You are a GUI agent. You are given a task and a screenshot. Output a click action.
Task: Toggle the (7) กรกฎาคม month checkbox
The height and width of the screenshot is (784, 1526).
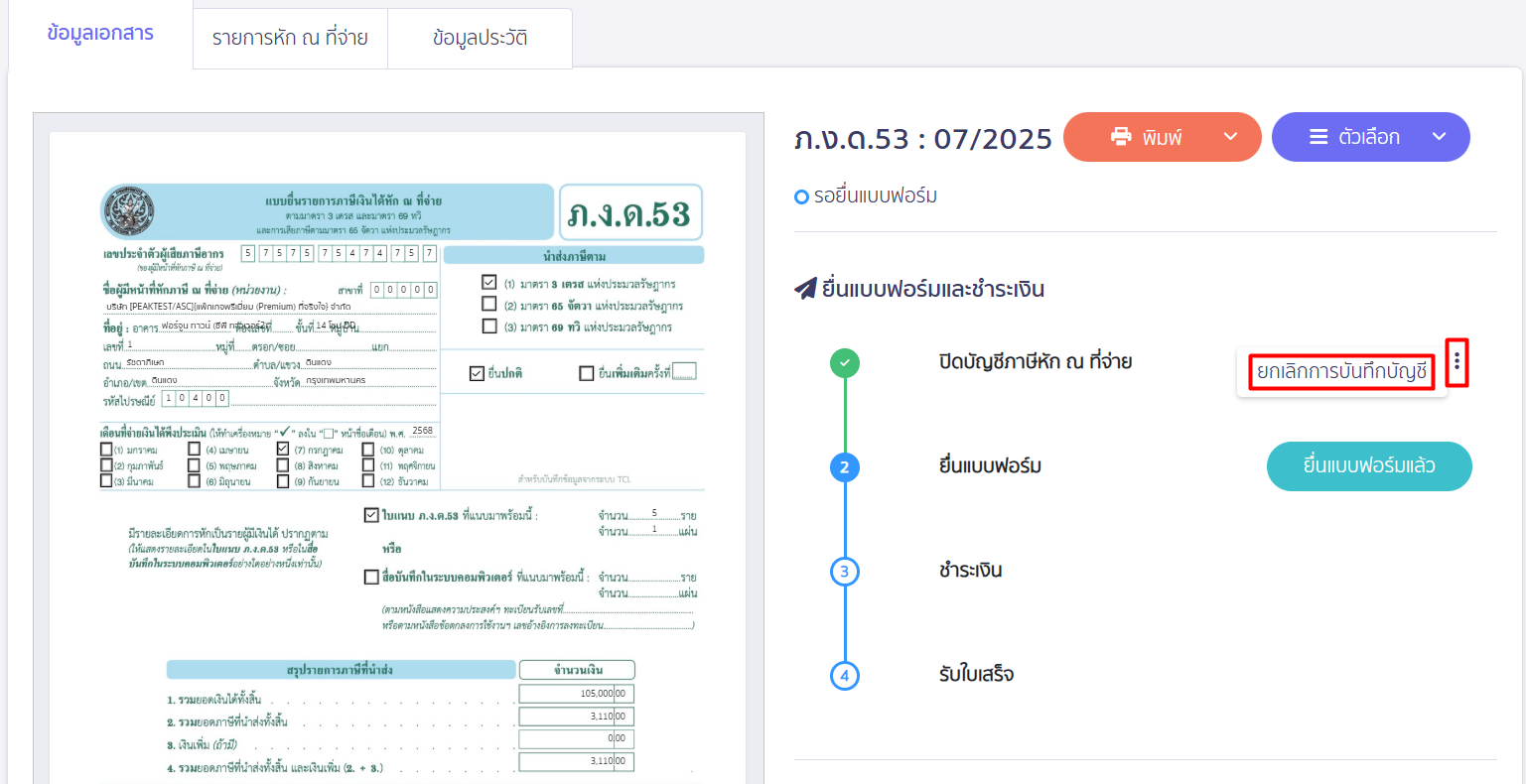(x=283, y=450)
